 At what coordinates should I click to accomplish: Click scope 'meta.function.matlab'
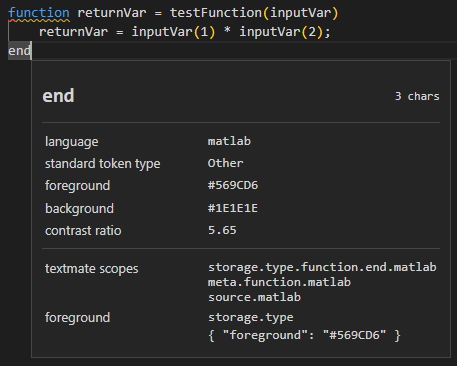pos(279,282)
